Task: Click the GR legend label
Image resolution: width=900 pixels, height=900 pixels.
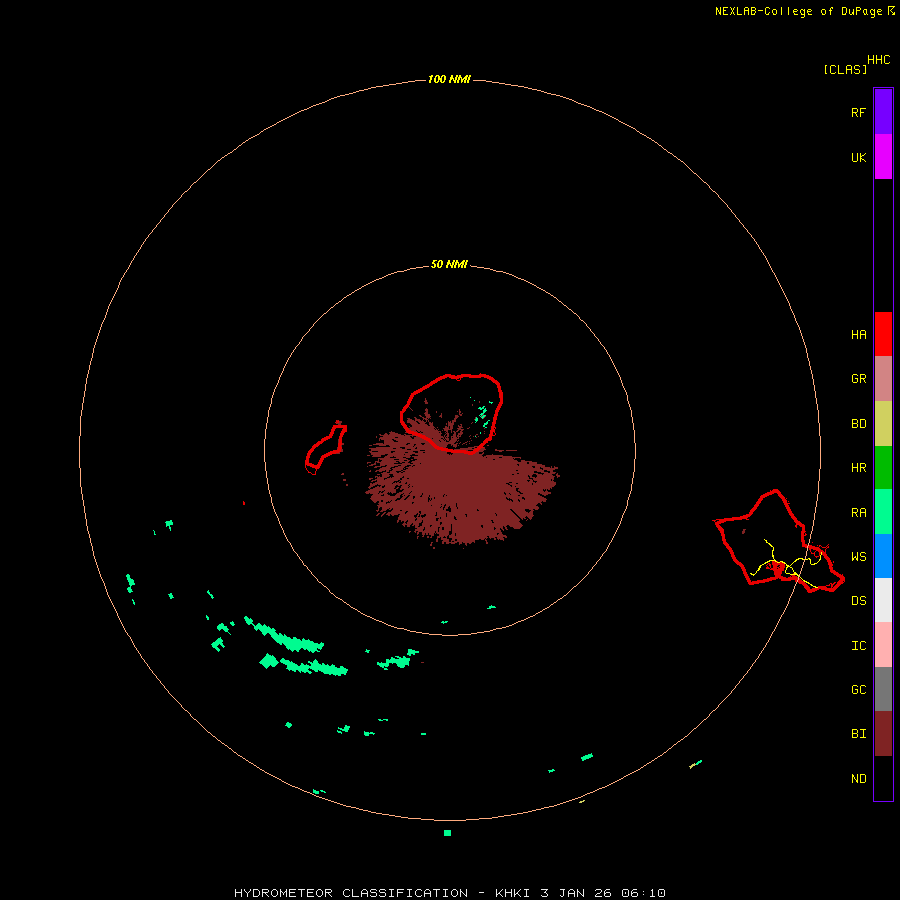Action: point(859,379)
